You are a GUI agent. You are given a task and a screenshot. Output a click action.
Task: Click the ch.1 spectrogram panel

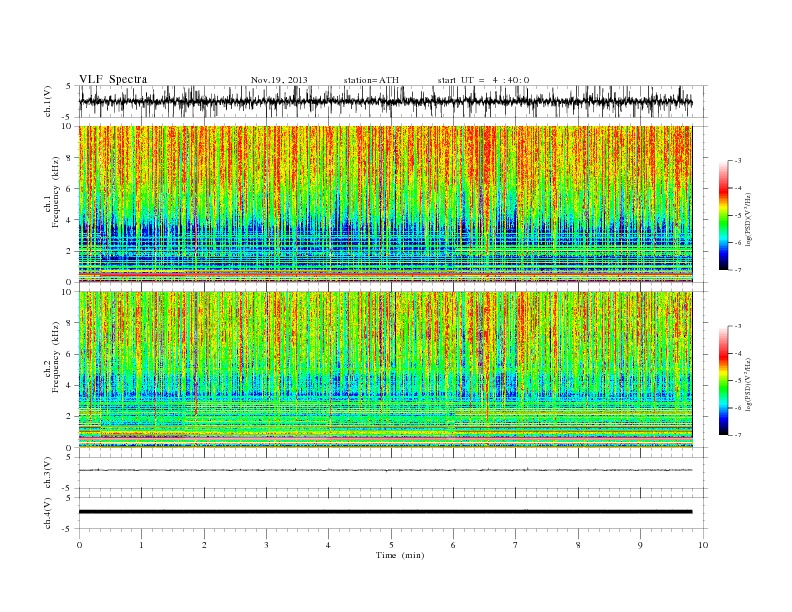point(385,204)
